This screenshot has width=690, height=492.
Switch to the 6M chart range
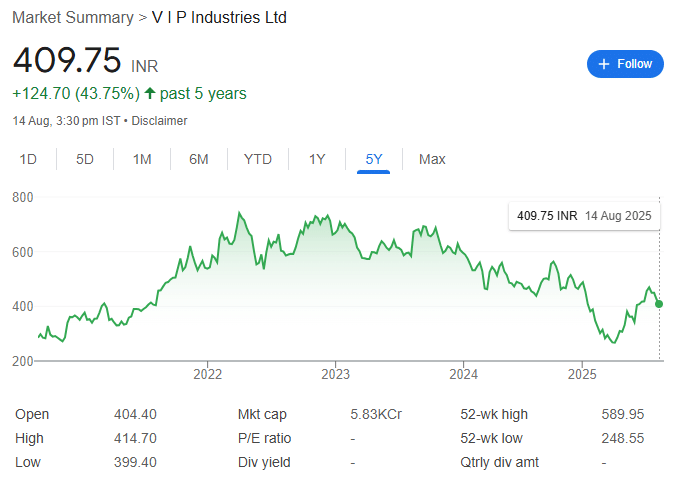point(199,159)
